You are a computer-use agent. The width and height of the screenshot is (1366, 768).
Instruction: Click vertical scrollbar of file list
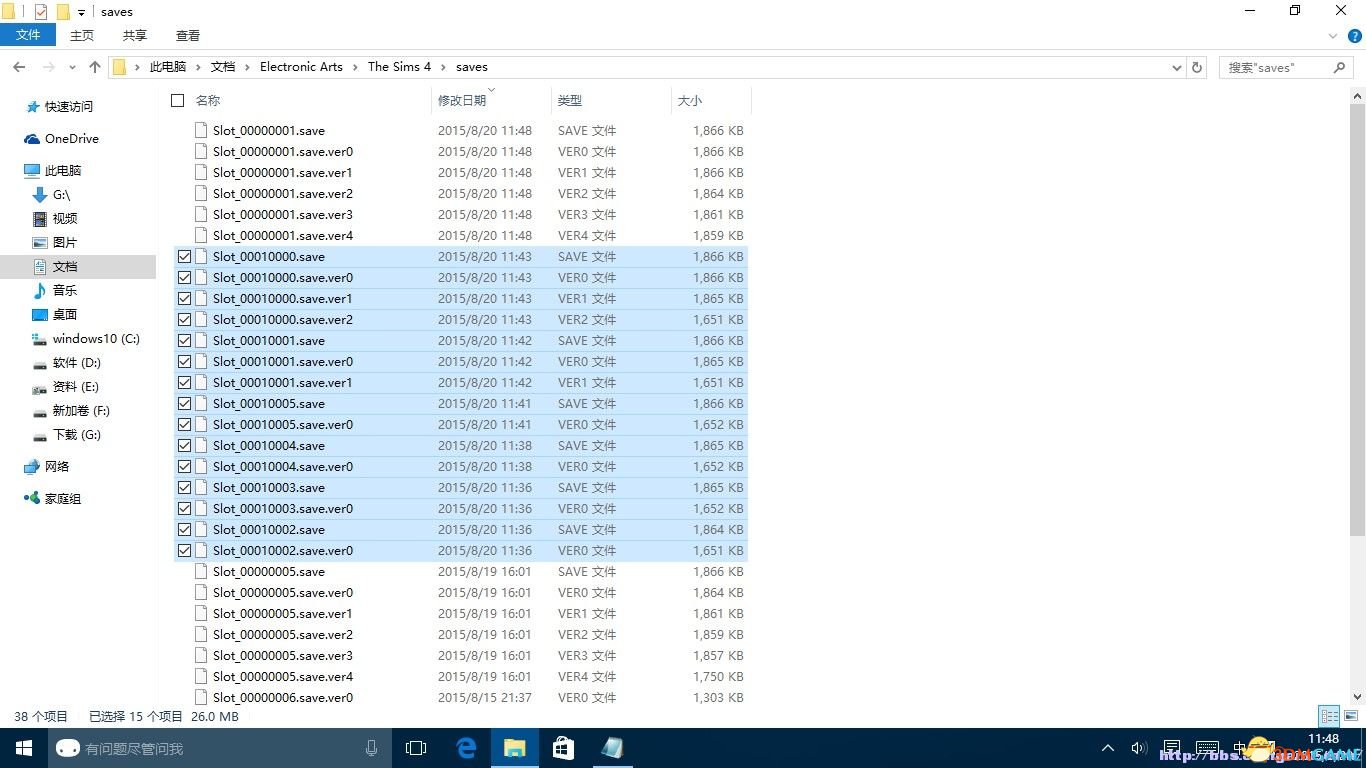[1357, 320]
